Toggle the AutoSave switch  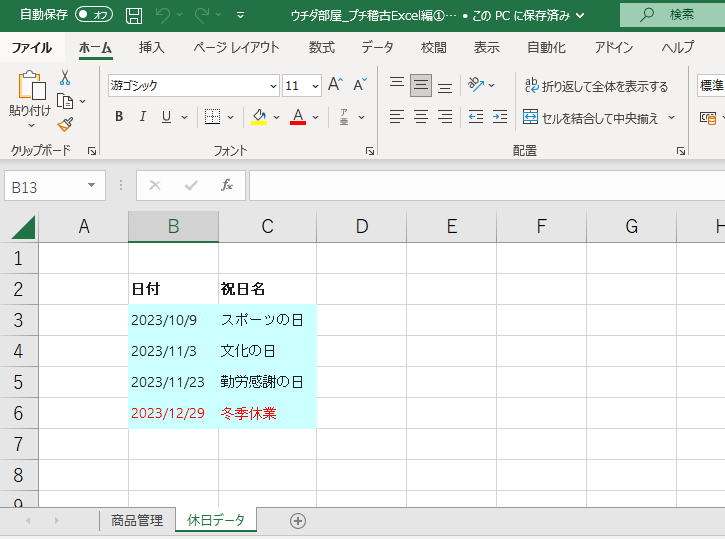(94, 14)
